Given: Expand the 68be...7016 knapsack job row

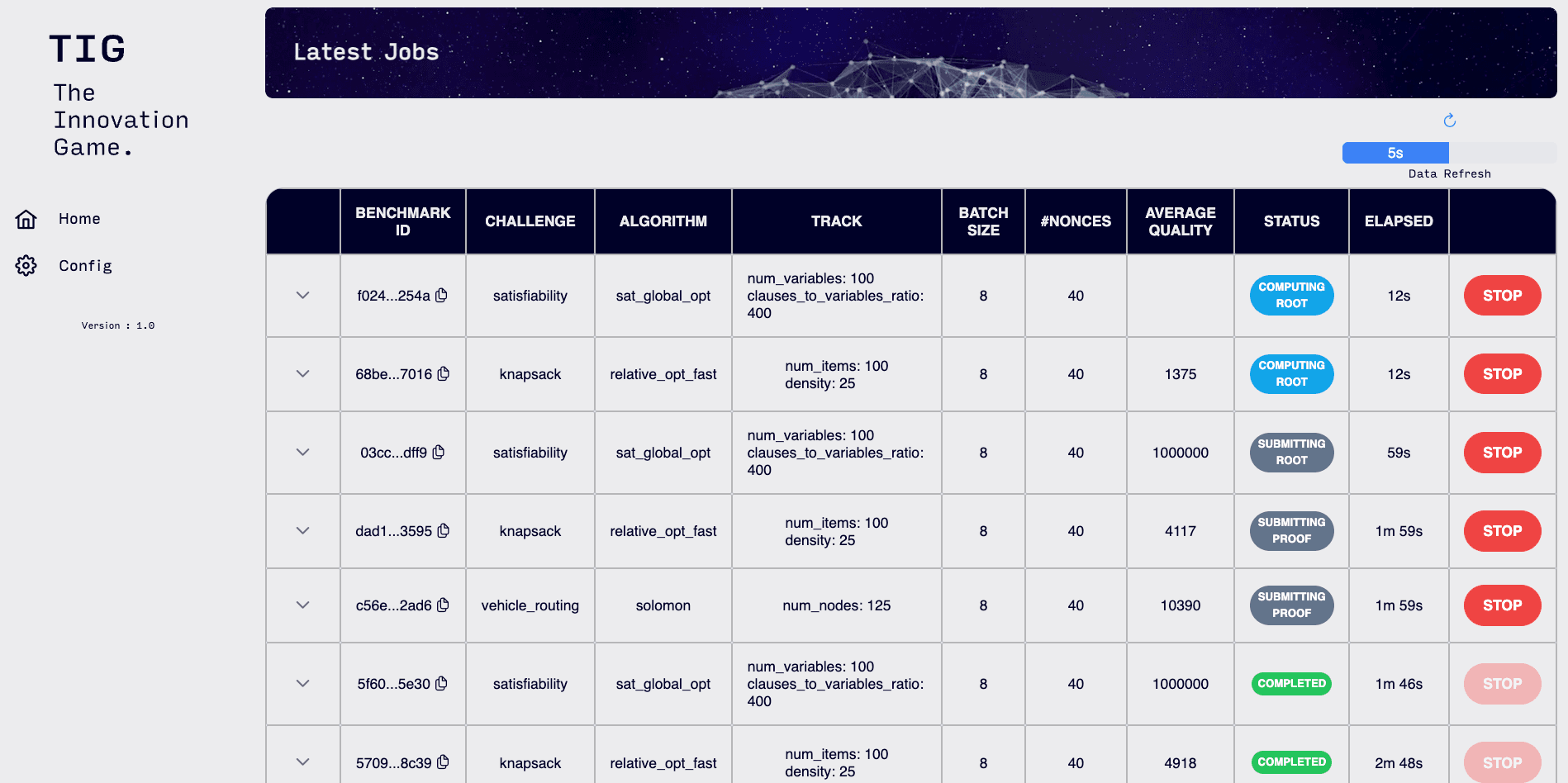Looking at the screenshot, I should (x=303, y=373).
